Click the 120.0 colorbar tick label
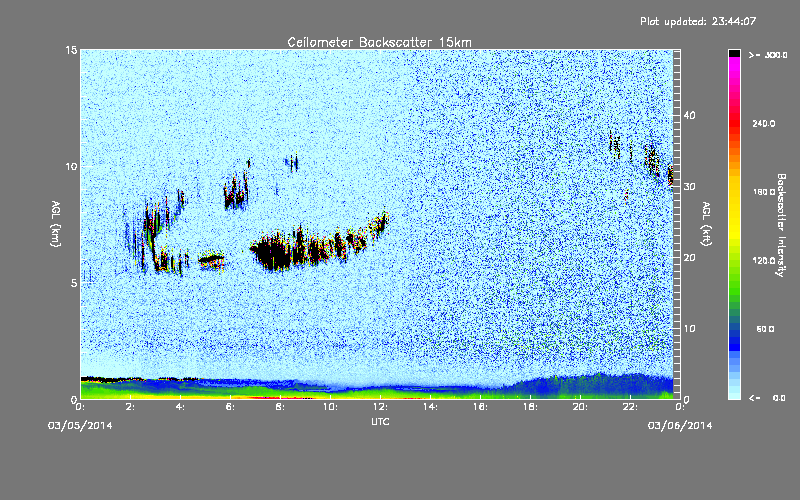The width and height of the screenshot is (800, 500). click(x=764, y=261)
